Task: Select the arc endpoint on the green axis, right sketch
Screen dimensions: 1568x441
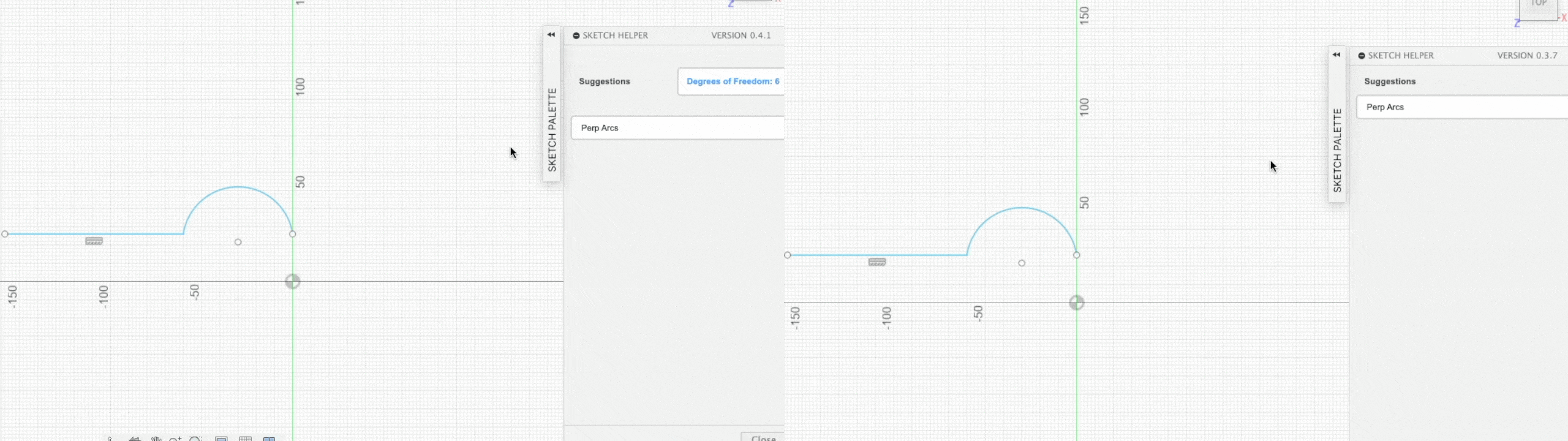Action: coord(1077,255)
